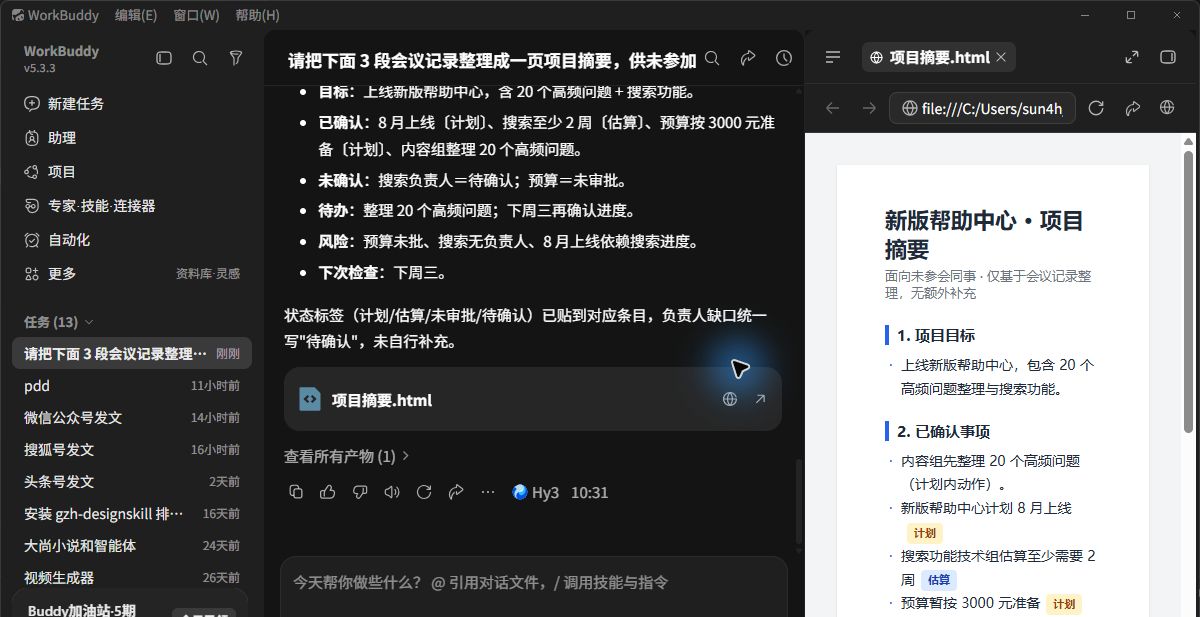Toggle the right preview panel layout icon

click(x=1167, y=57)
